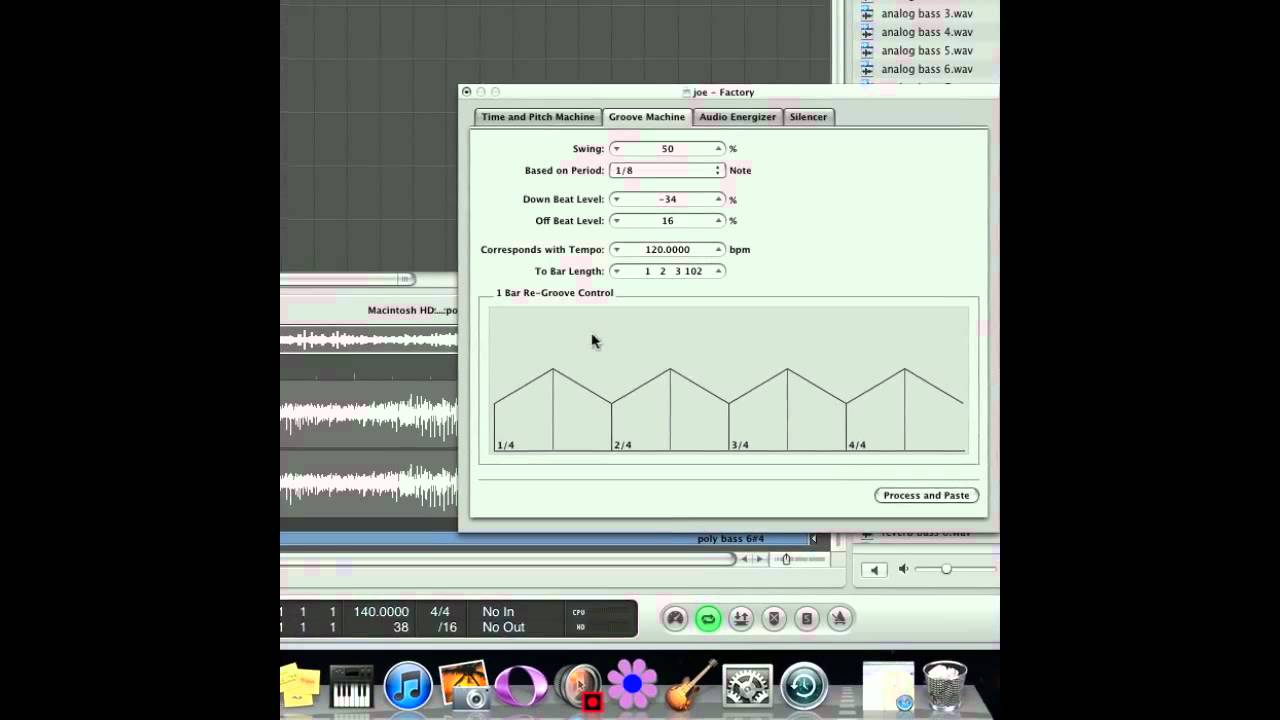
Task: Open System Preferences from the dock
Action: coord(747,688)
